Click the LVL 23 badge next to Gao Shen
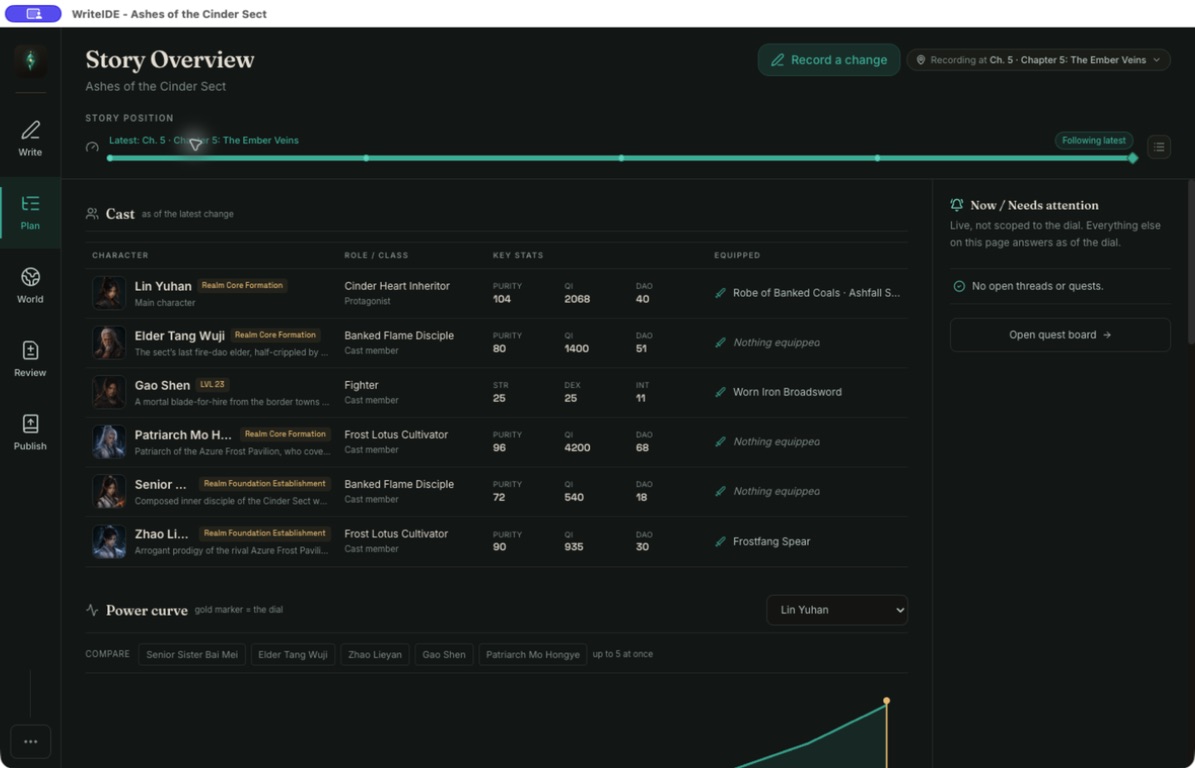1195x768 pixels. [x=212, y=385]
